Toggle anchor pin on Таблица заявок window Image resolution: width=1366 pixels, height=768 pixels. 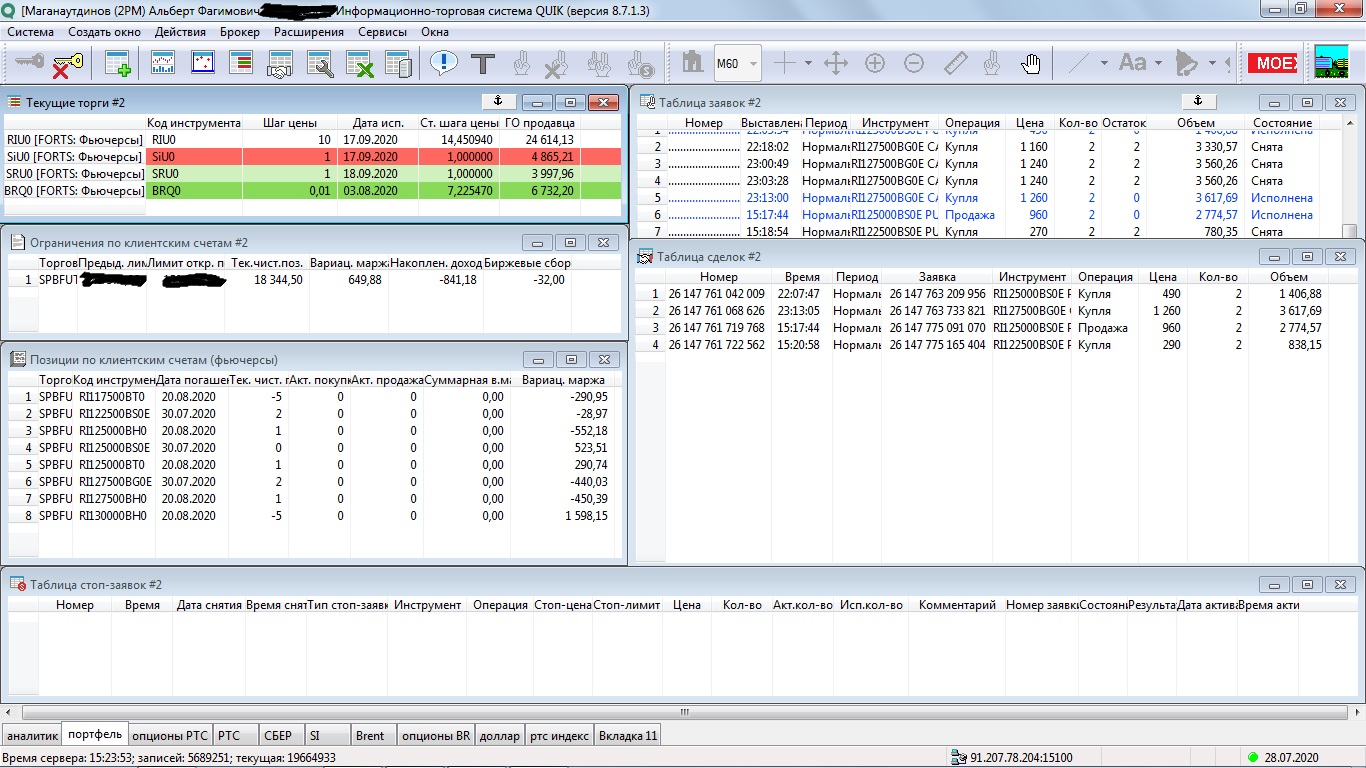click(1197, 101)
